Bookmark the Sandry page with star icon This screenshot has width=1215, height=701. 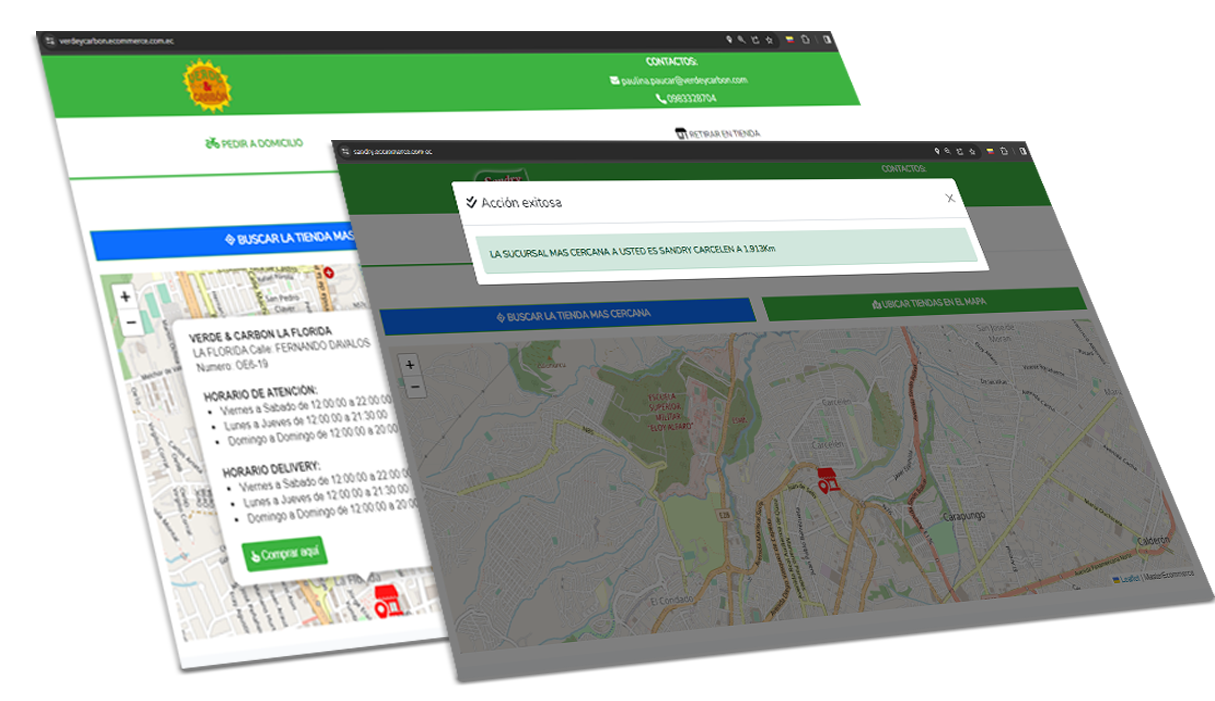coord(972,152)
